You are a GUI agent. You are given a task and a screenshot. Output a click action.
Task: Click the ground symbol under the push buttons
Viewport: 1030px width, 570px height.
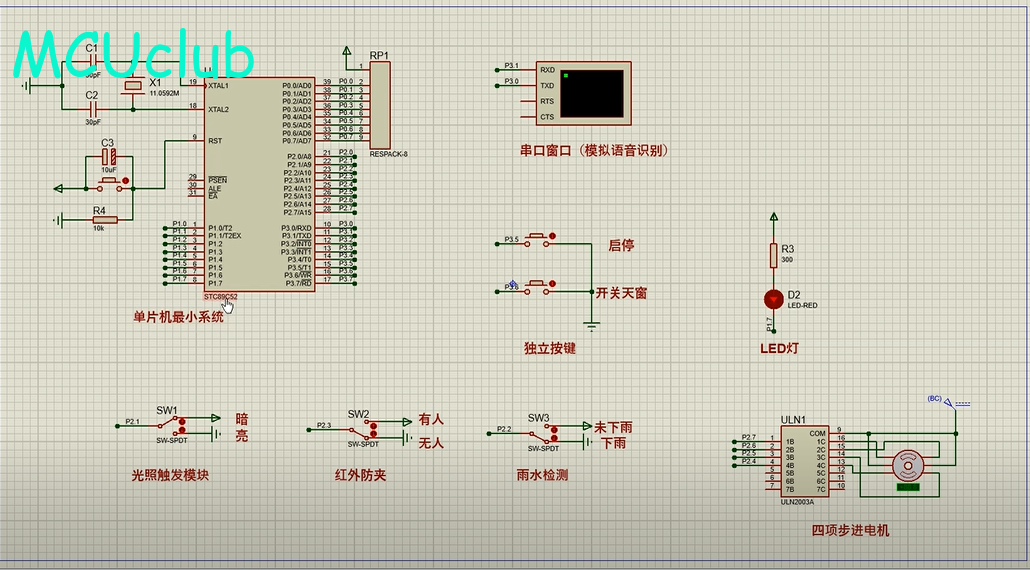pos(592,325)
